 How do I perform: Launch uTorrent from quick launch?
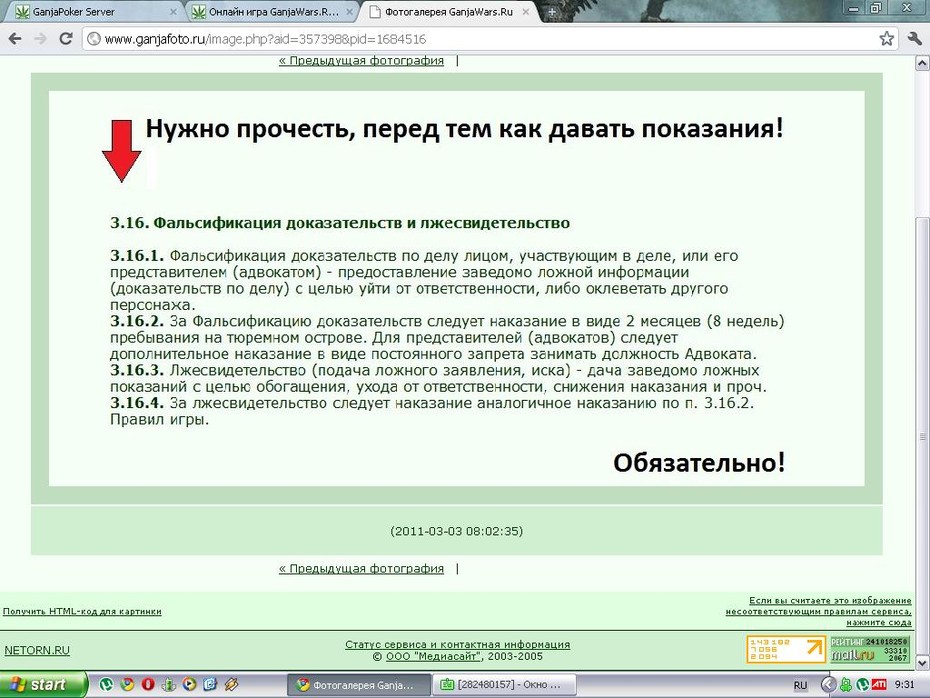pos(106,685)
